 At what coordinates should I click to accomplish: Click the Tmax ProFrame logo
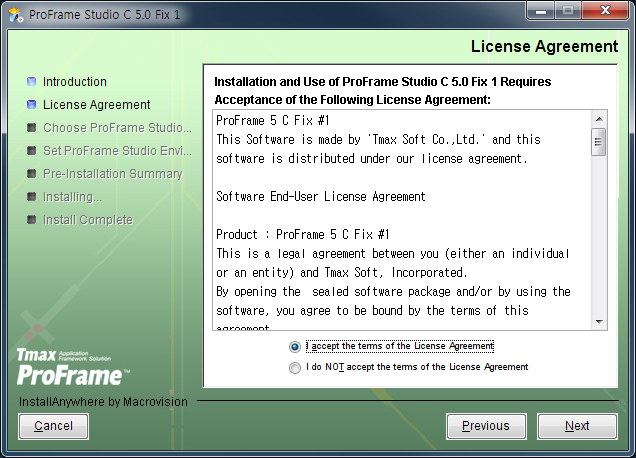(72, 367)
